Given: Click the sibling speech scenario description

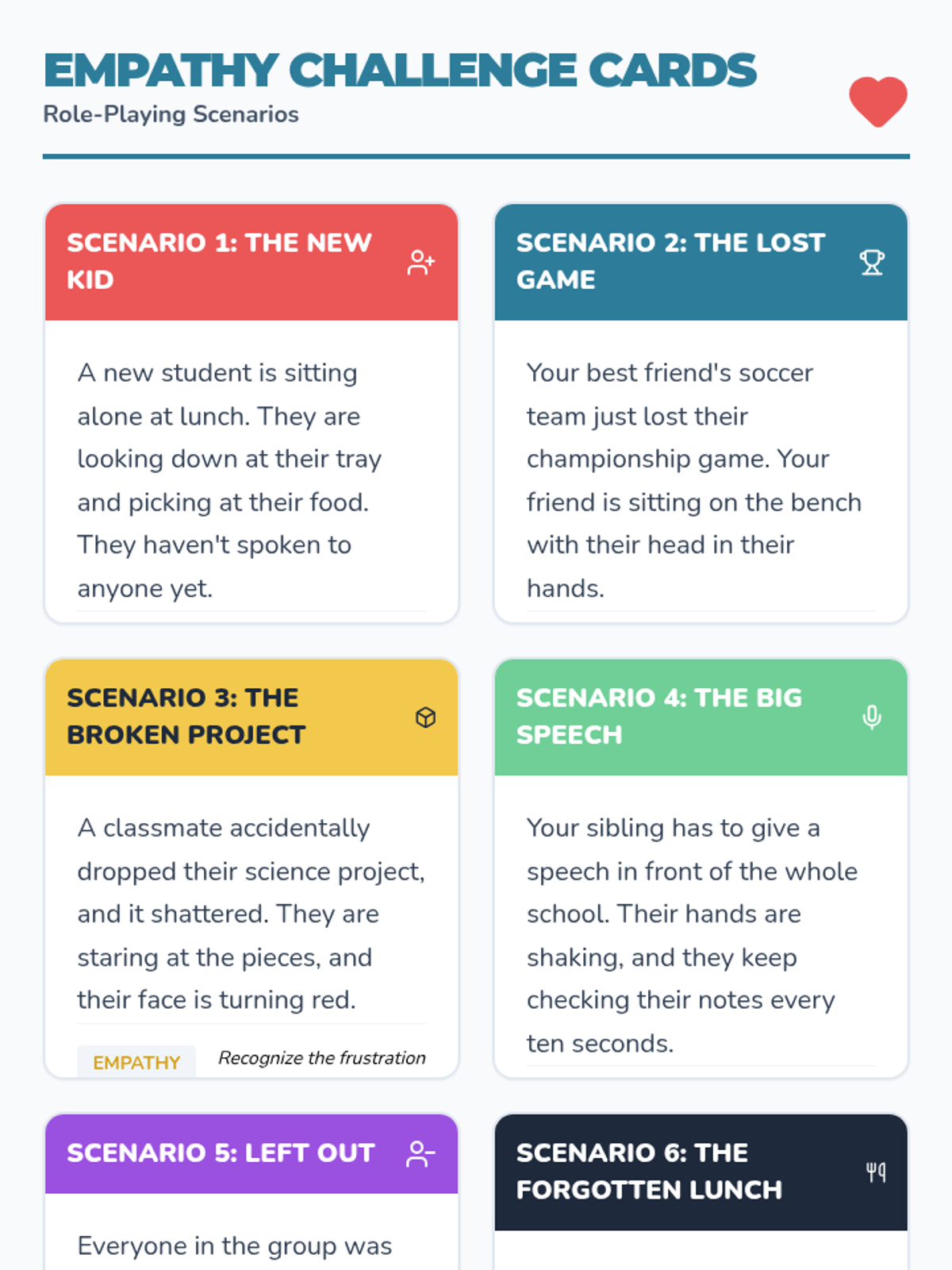Looking at the screenshot, I should click(692, 935).
